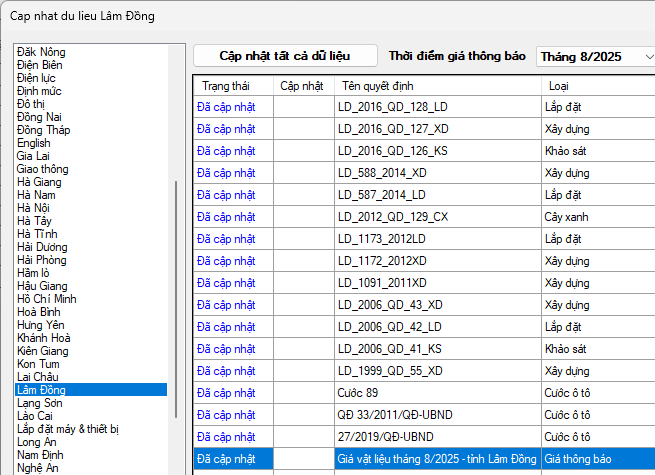
Task: Select the 'English' list entry
Action: tap(34, 143)
